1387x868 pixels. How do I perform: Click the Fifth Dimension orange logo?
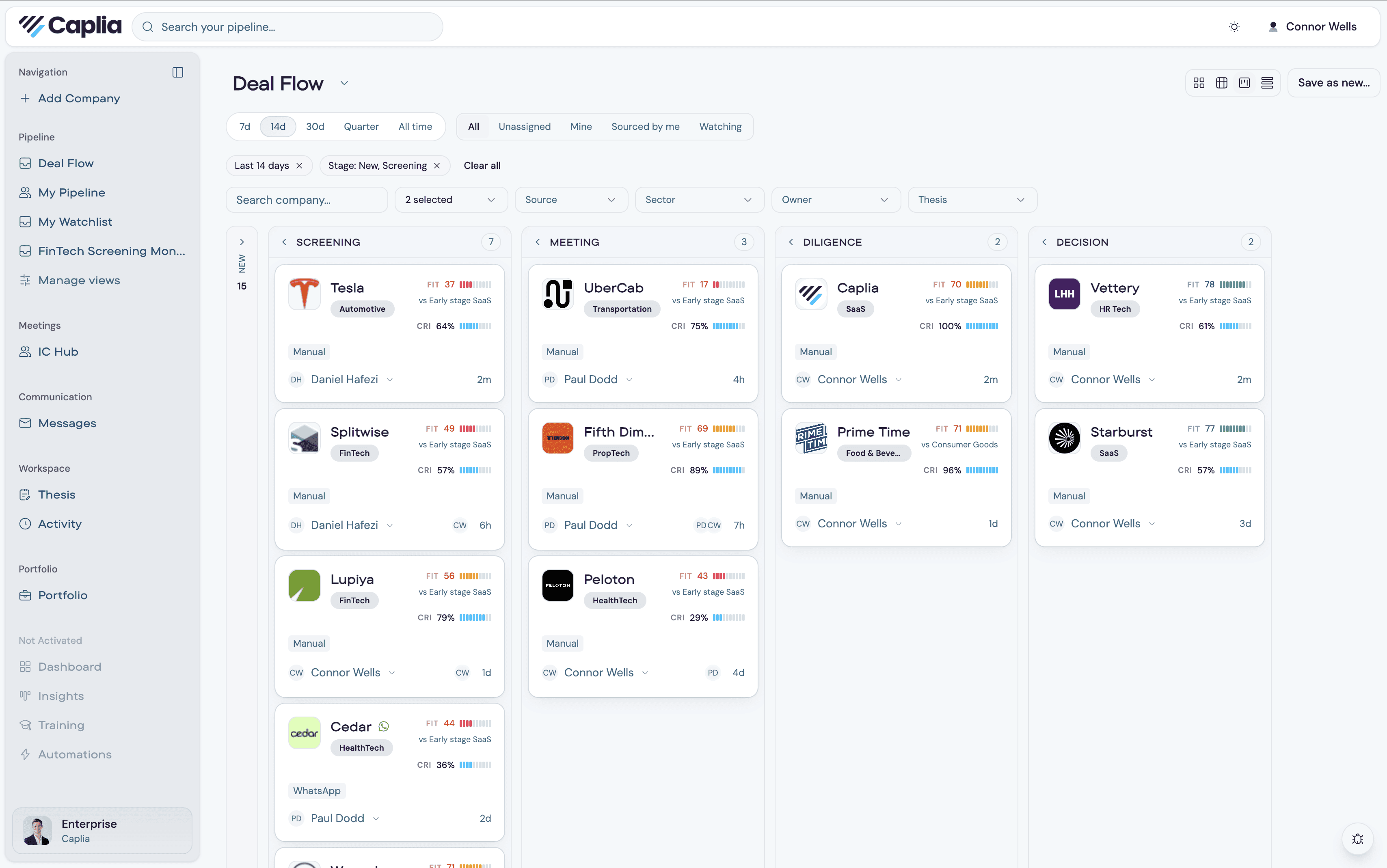pos(557,438)
